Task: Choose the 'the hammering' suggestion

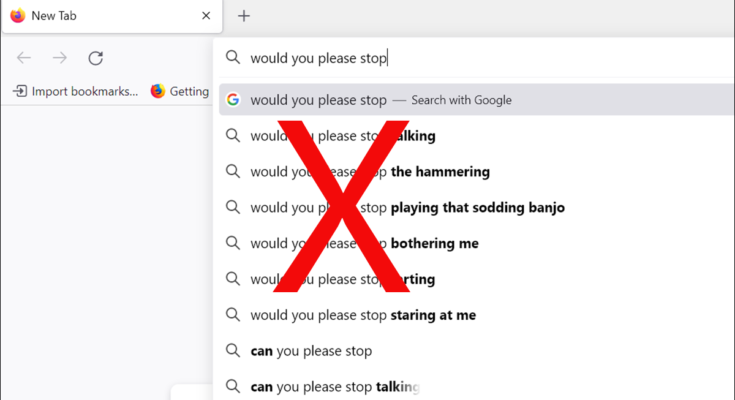Action: tap(440, 172)
